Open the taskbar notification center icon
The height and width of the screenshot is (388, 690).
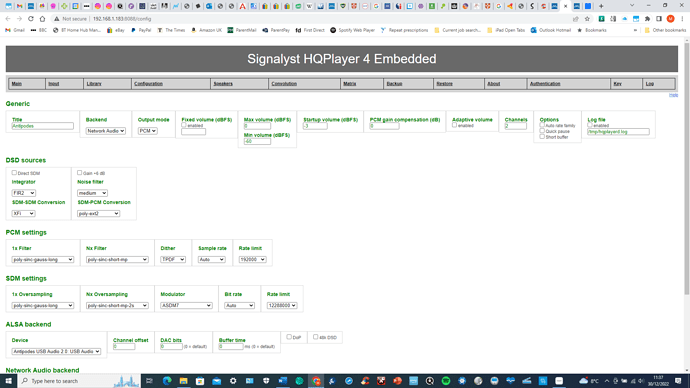pos(678,381)
